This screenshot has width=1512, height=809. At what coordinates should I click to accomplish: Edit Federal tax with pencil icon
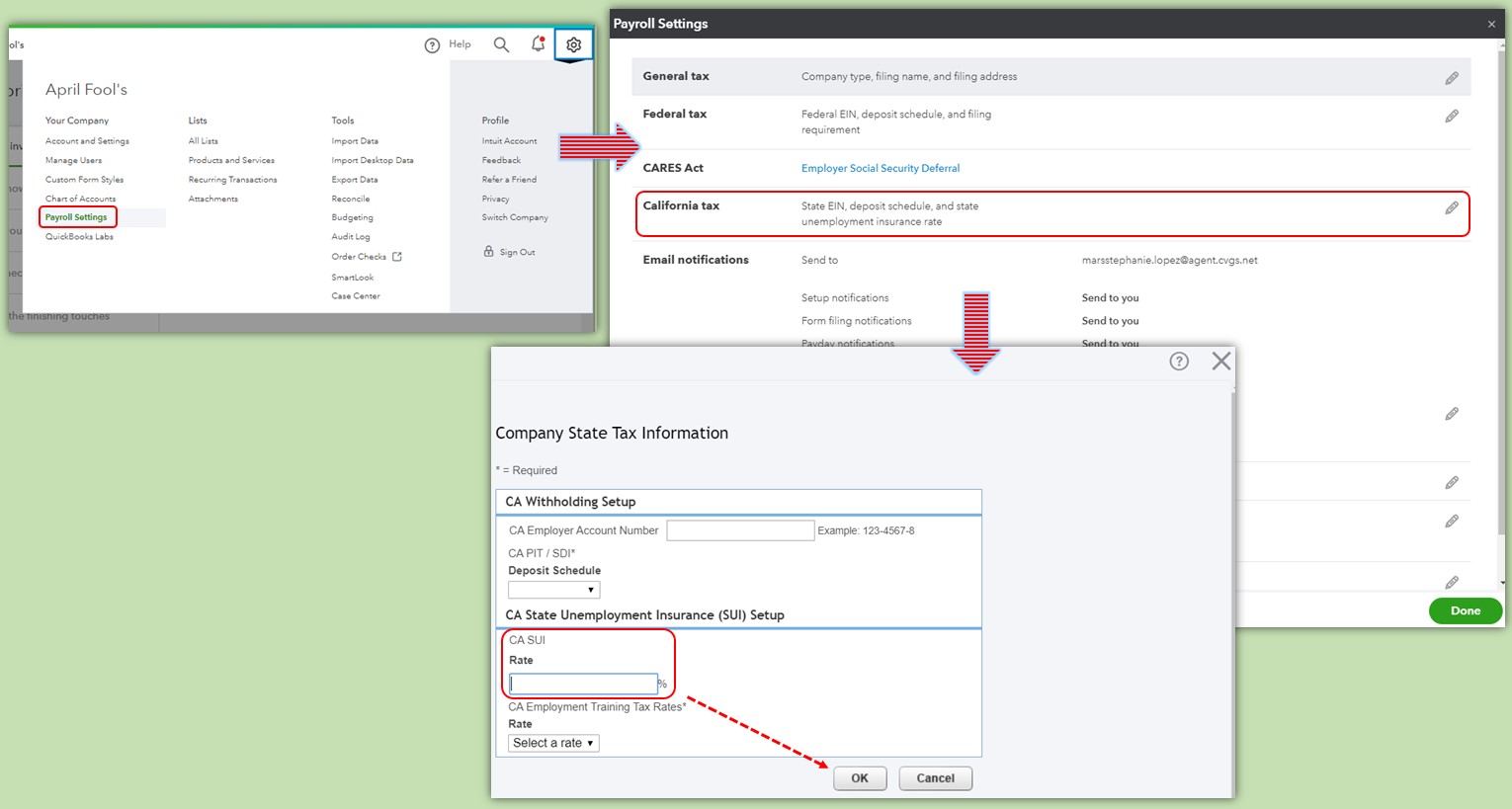coord(1452,116)
